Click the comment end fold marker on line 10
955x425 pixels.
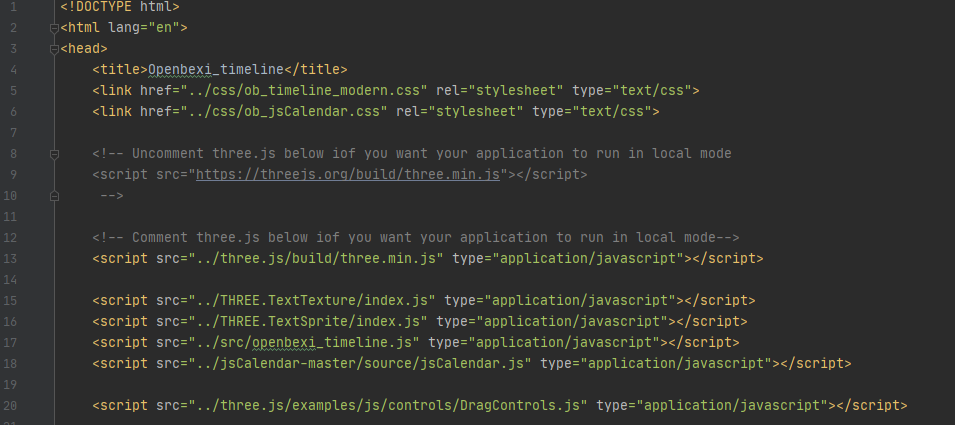click(x=54, y=197)
